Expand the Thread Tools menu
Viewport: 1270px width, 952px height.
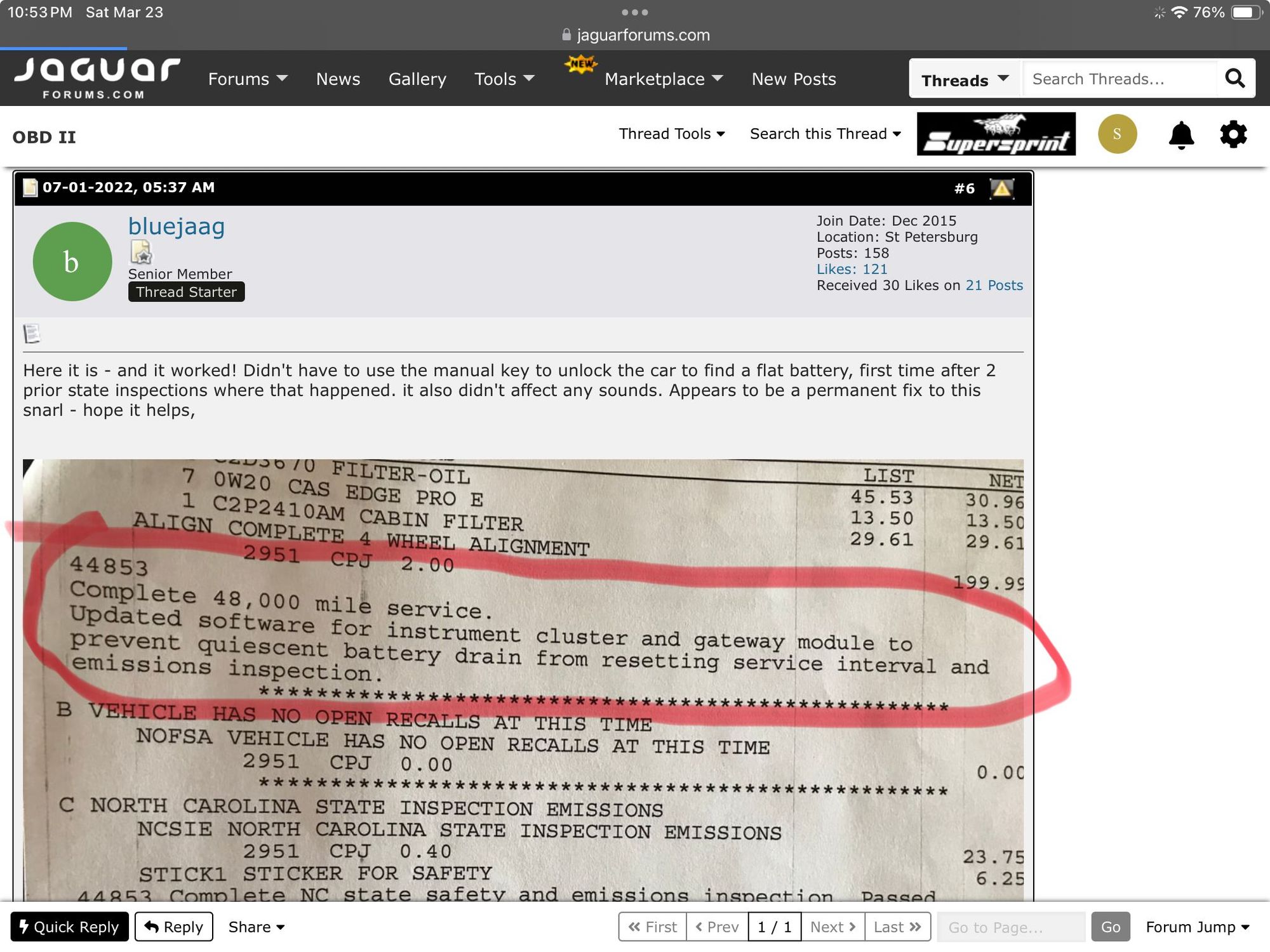point(672,134)
